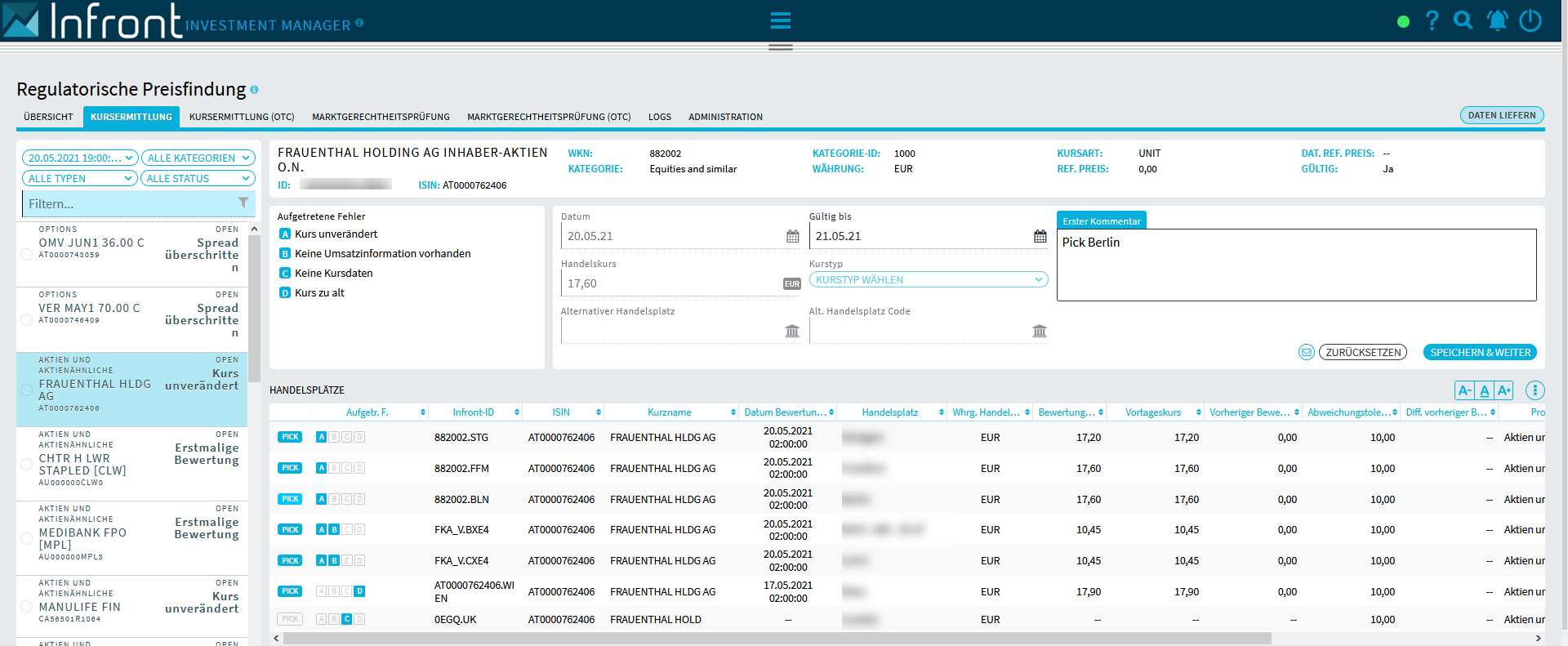Select radio for VER MAY1 70.00 C
The image size is (1568, 646).
pyautogui.click(x=26, y=320)
